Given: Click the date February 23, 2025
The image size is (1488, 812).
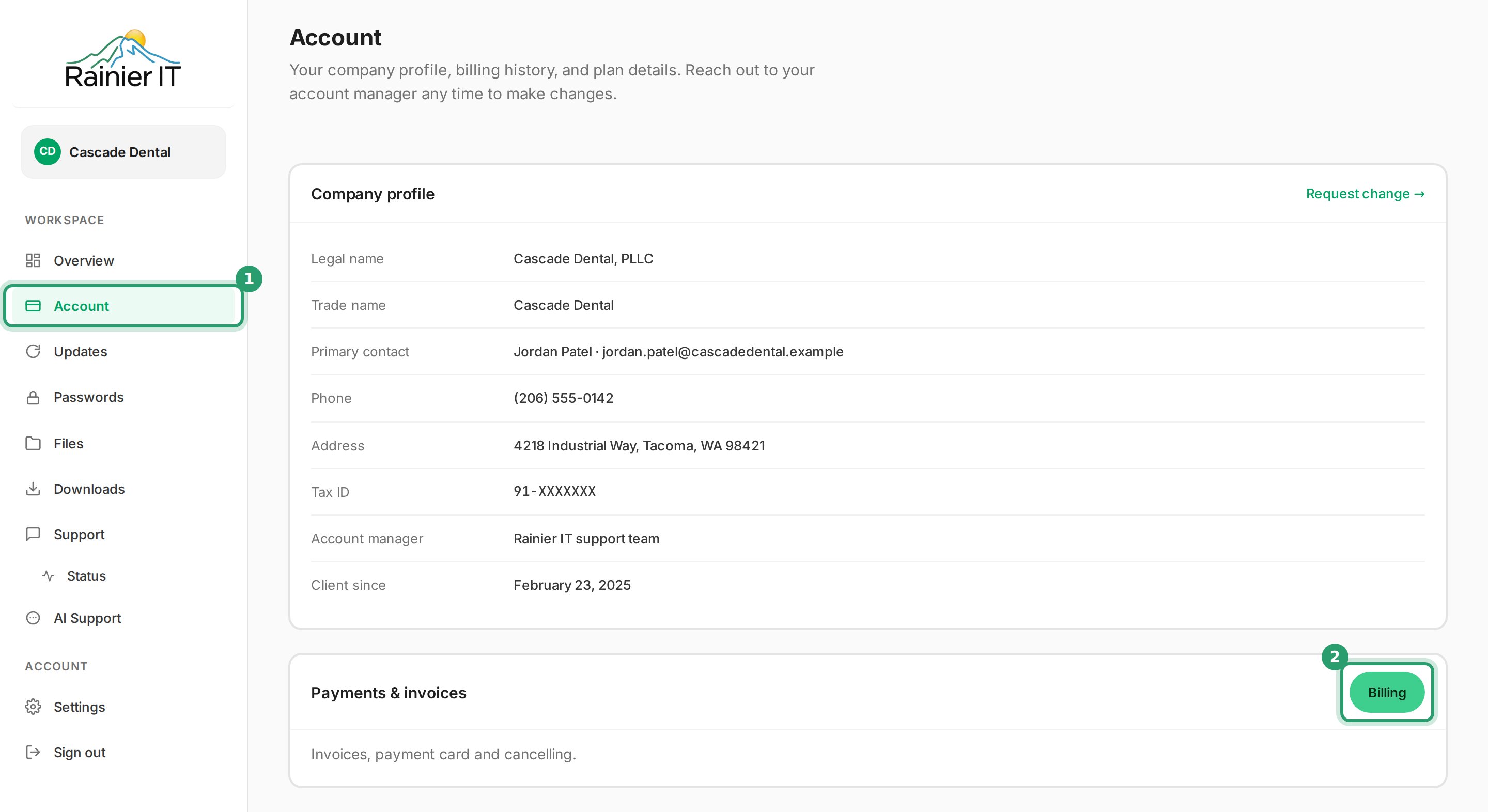Looking at the screenshot, I should pos(572,585).
